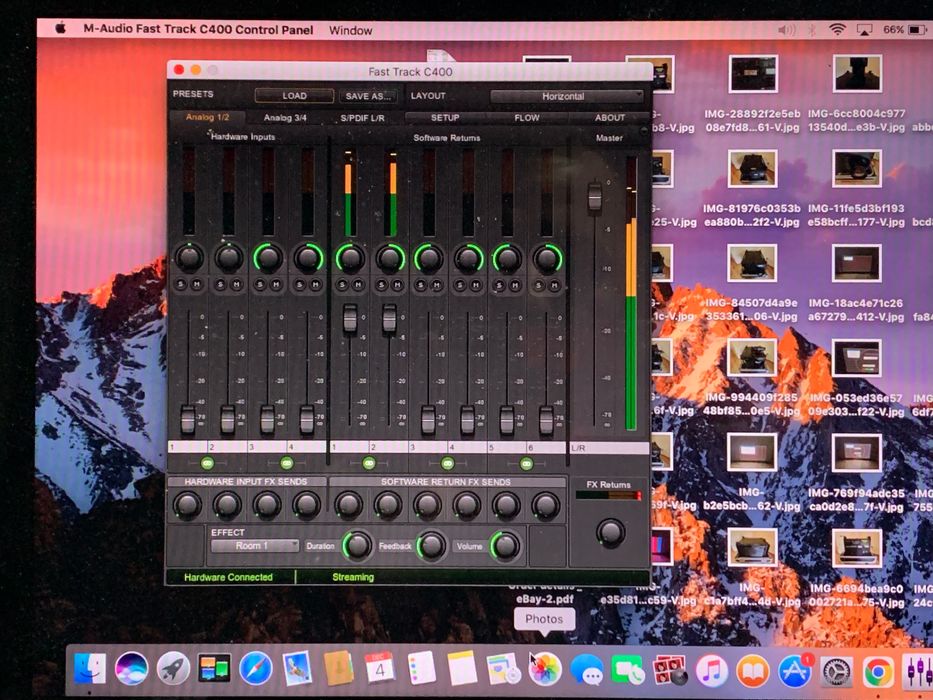The height and width of the screenshot is (700, 933).
Task: Open iTunes from the Dock
Action: [712, 671]
